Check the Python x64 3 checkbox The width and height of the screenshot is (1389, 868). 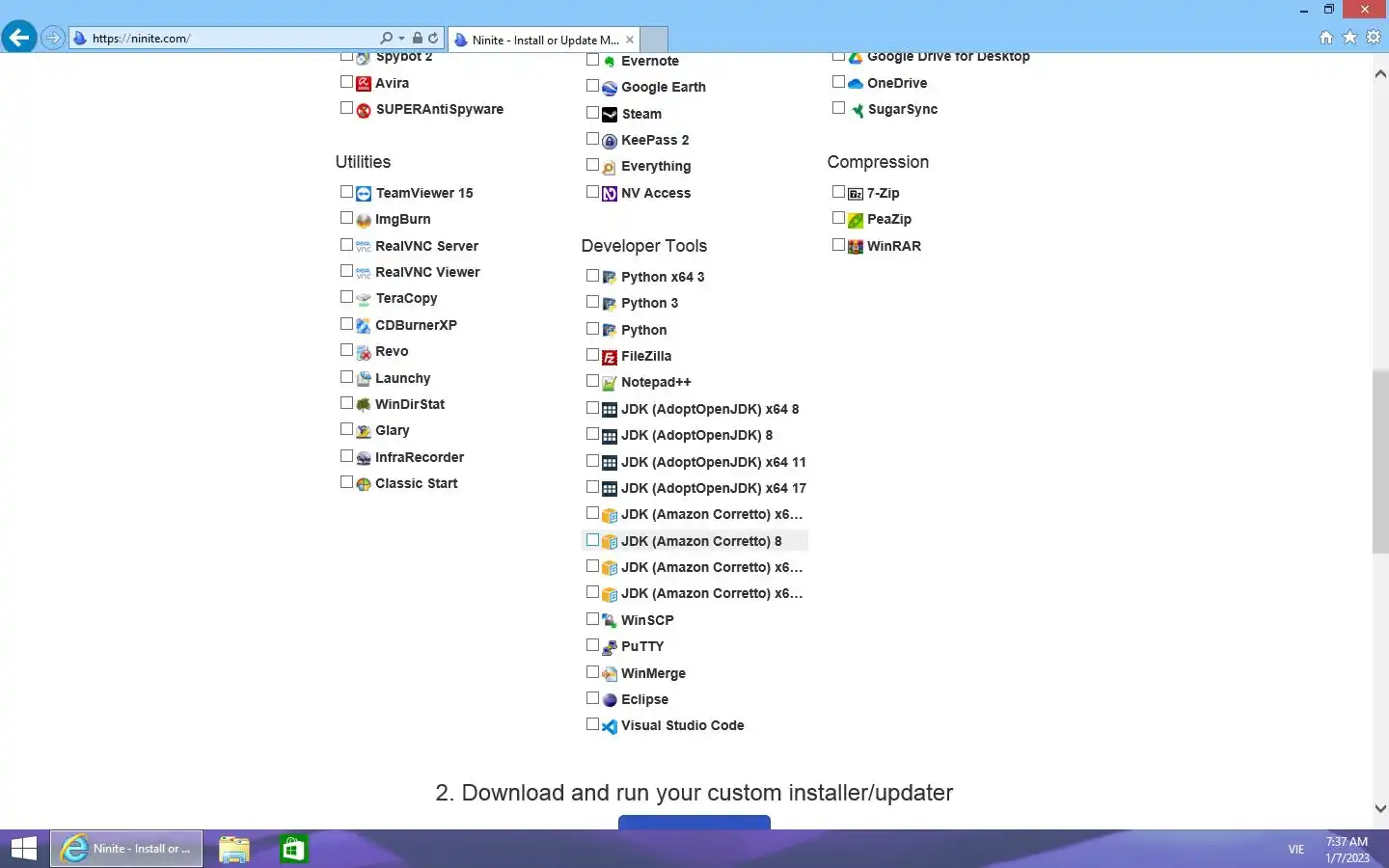tap(592, 276)
